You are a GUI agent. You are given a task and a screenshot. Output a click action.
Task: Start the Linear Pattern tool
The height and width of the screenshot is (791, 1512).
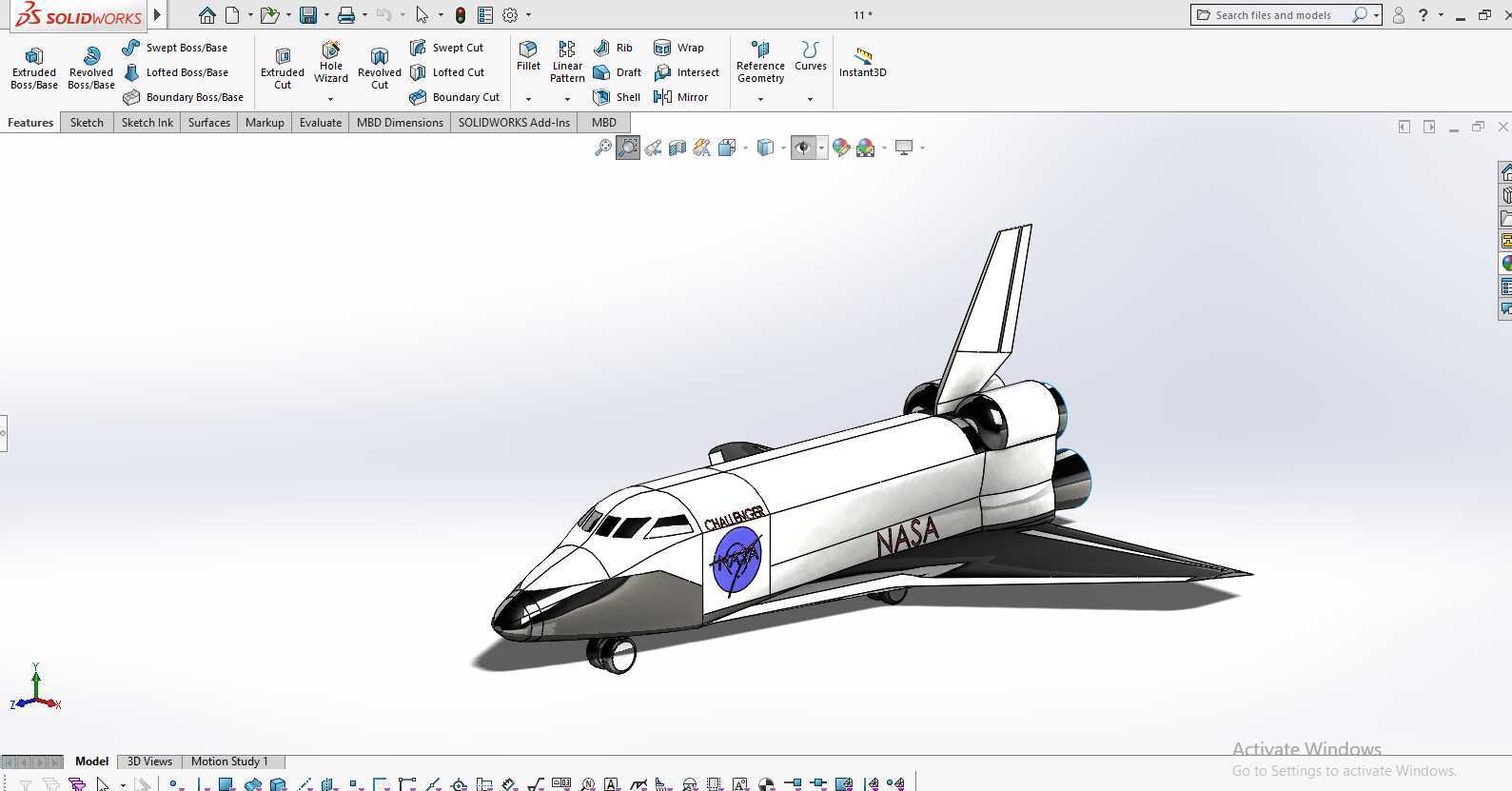567,62
